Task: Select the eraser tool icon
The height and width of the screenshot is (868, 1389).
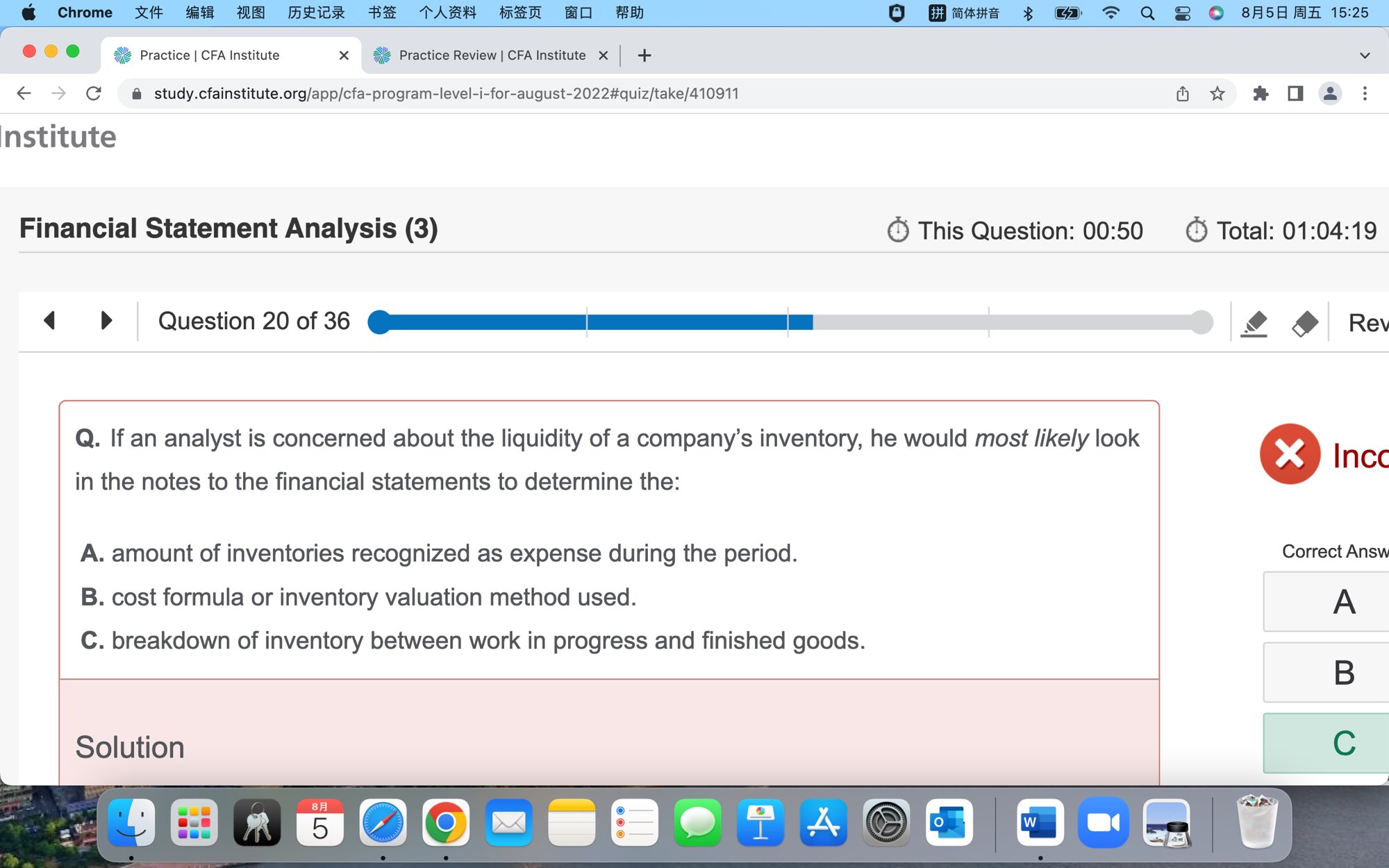Action: (x=1304, y=323)
